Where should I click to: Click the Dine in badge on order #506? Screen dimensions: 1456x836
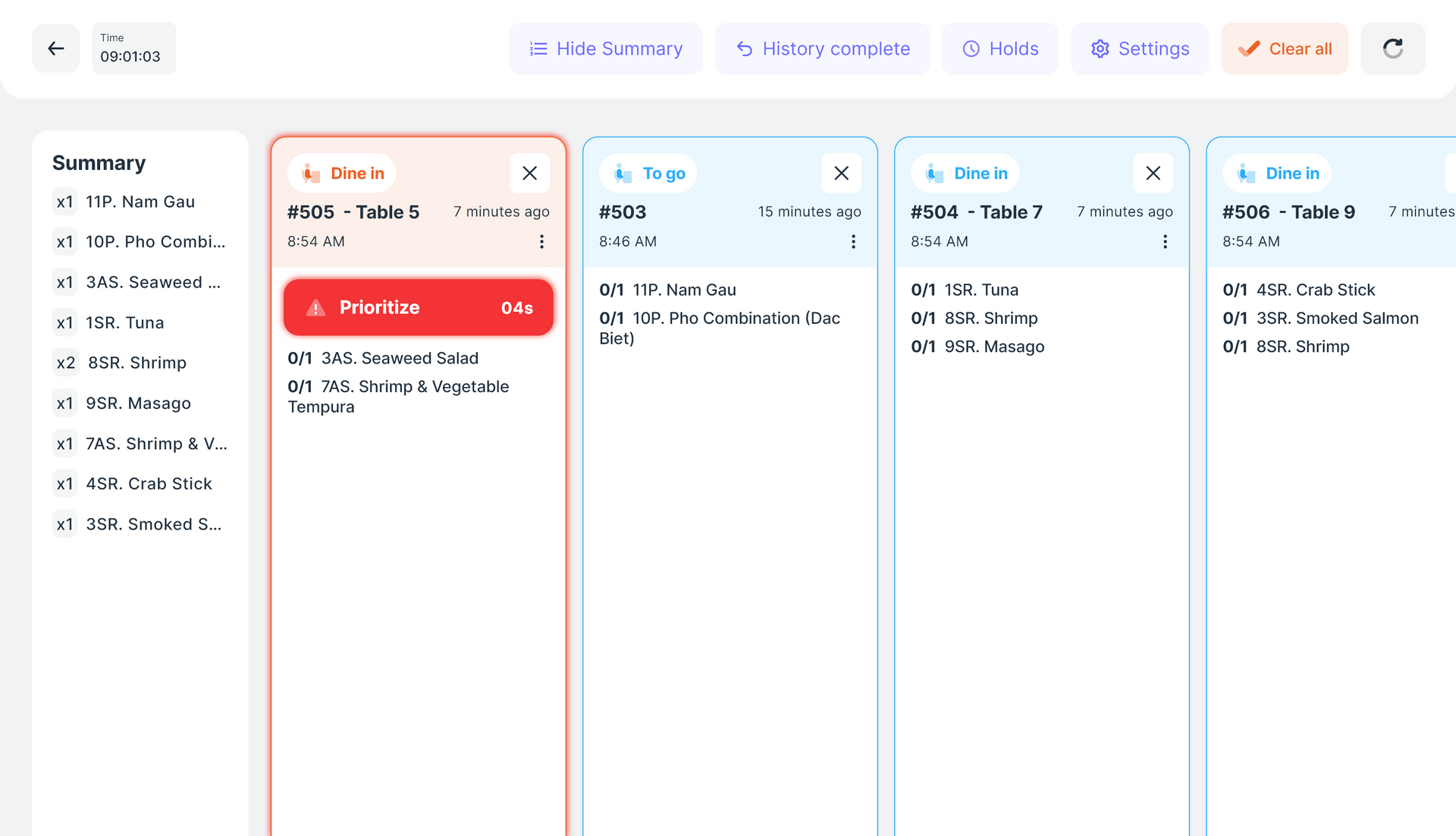click(1276, 173)
